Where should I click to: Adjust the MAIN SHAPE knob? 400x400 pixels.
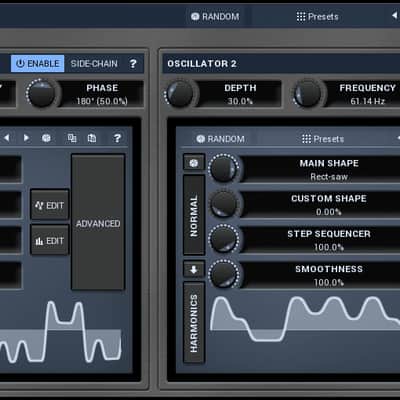click(x=224, y=168)
